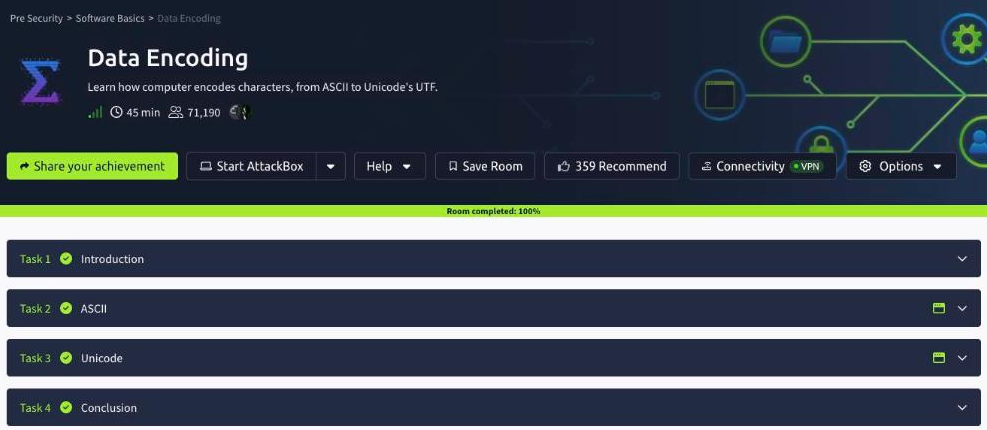Click the green check on Task 2

pos(66,308)
